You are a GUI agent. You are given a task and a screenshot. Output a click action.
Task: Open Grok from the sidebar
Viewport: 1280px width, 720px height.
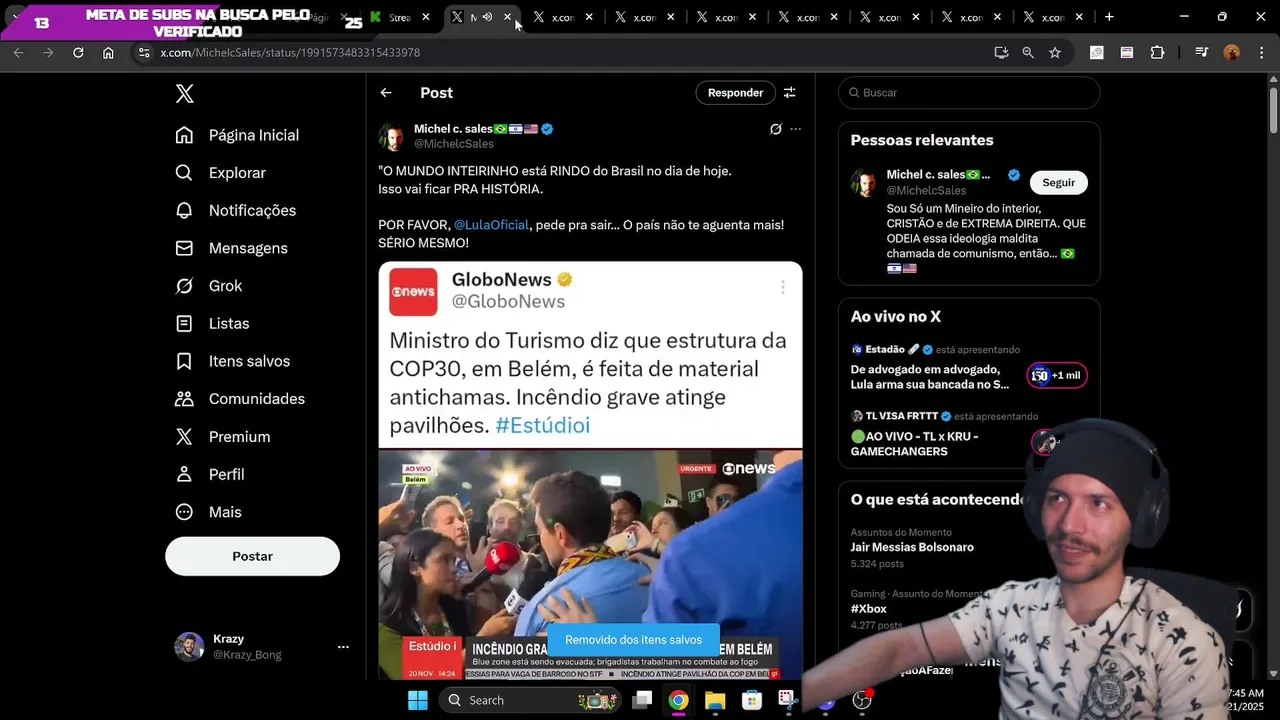coord(208,286)
